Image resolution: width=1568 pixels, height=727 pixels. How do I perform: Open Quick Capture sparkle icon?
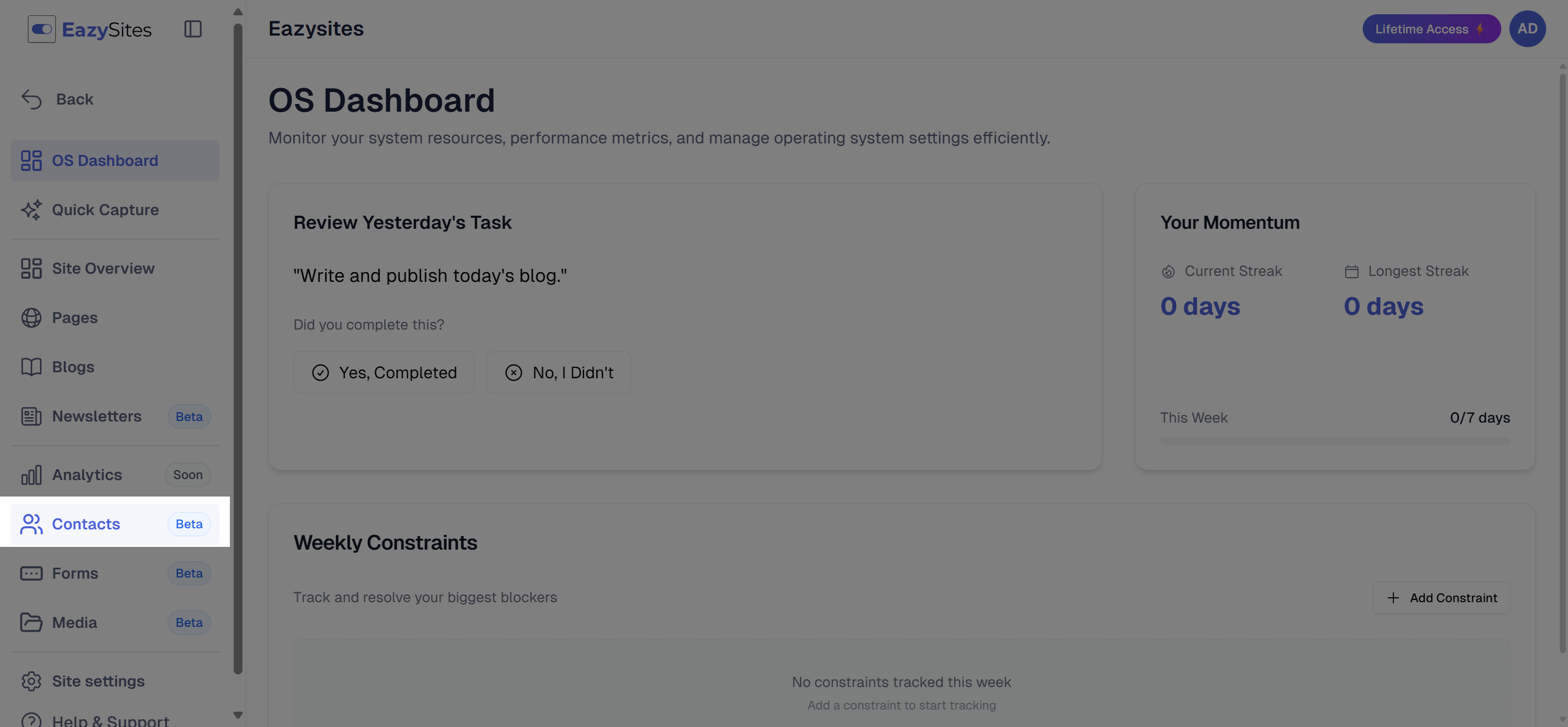[x=32, y=210]
